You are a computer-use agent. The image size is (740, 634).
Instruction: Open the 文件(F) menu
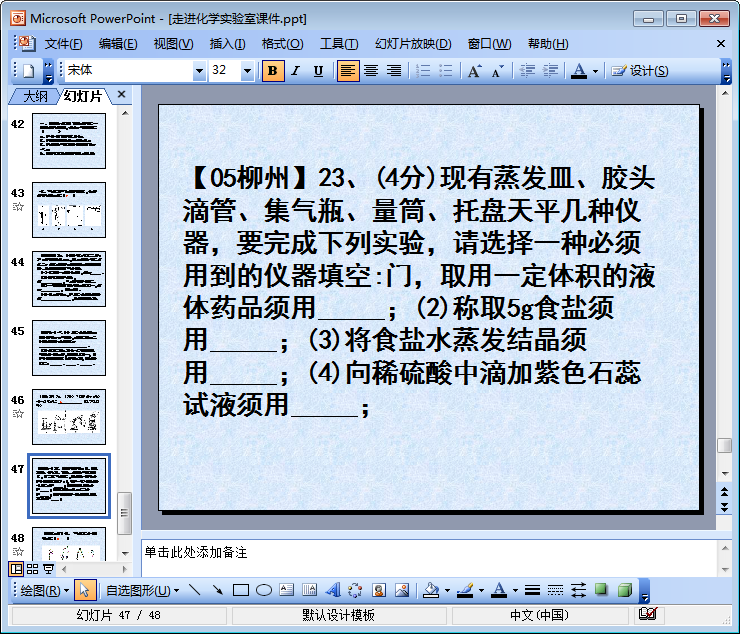[x=63, y=44]
